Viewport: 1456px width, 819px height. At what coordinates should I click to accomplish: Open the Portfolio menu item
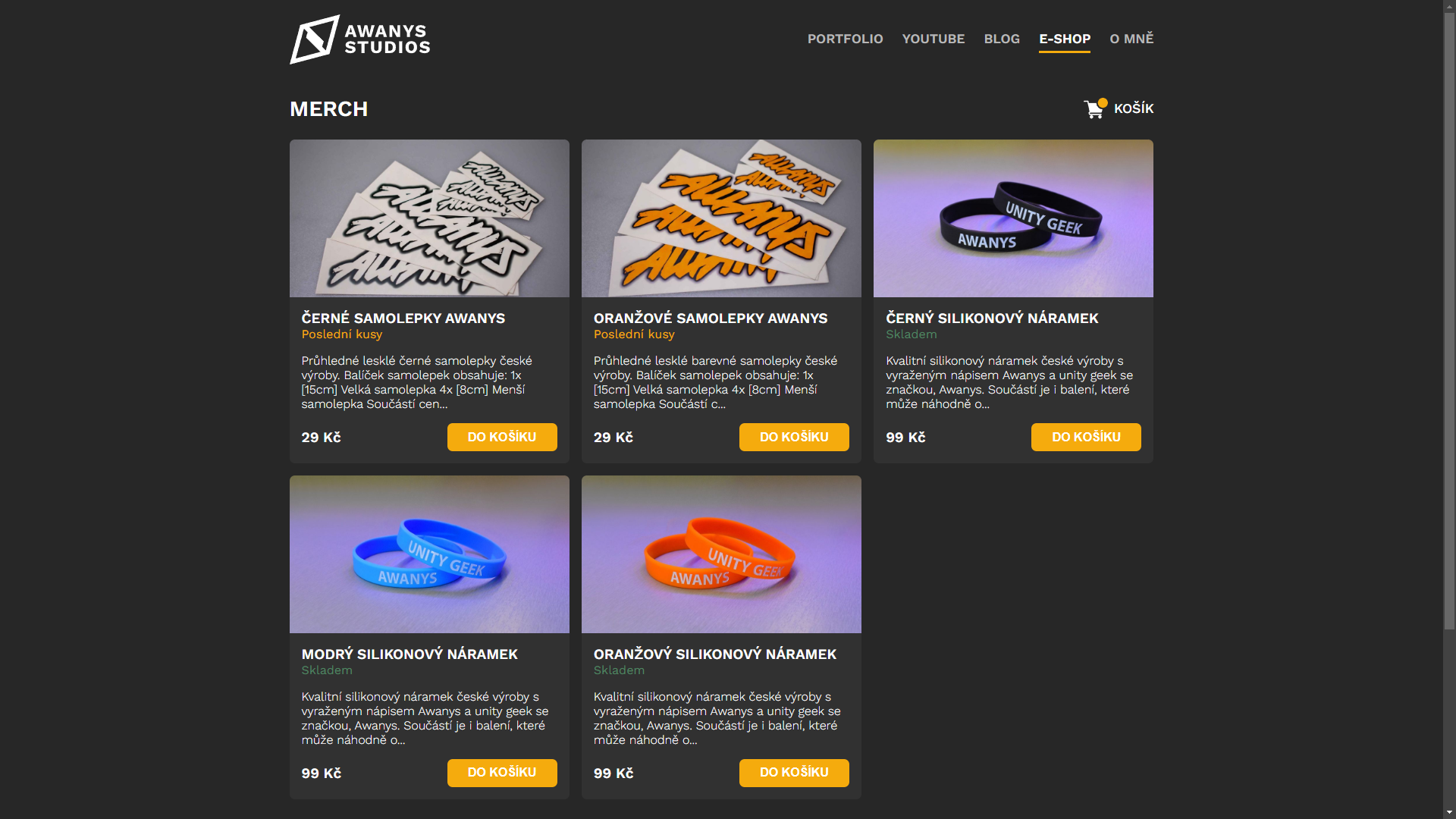pos(845,39)
